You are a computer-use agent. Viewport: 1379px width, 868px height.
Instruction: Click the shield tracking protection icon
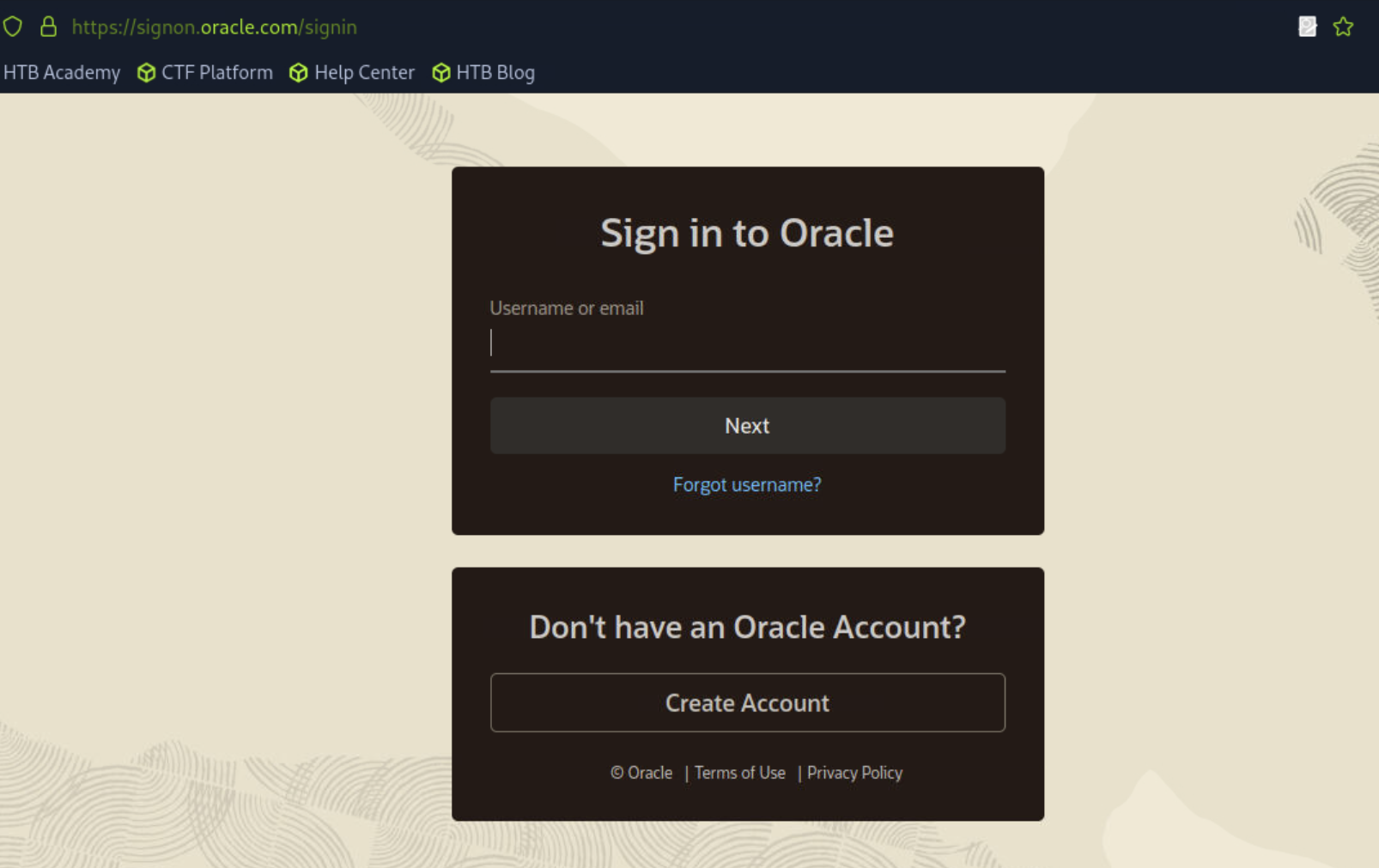point(13,27)
